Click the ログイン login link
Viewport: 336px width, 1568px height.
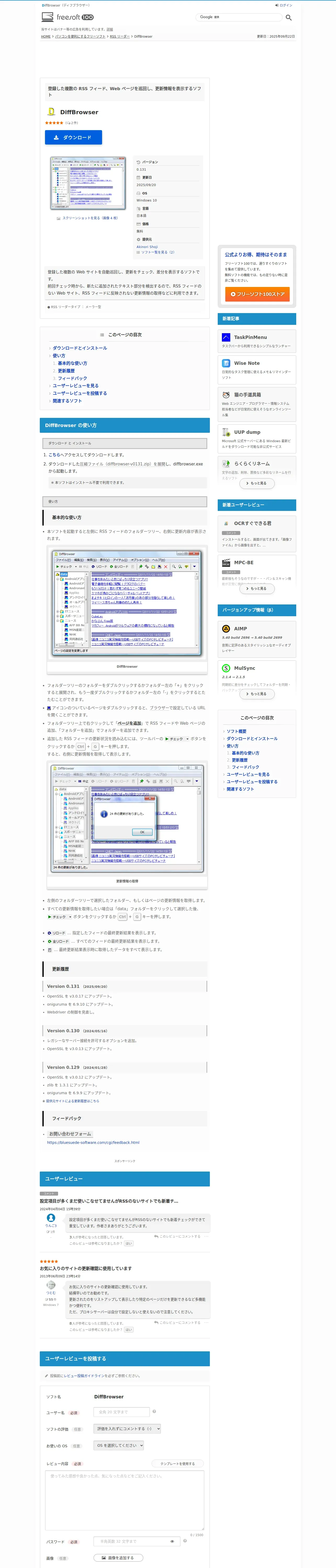click(x=284, y=5)
